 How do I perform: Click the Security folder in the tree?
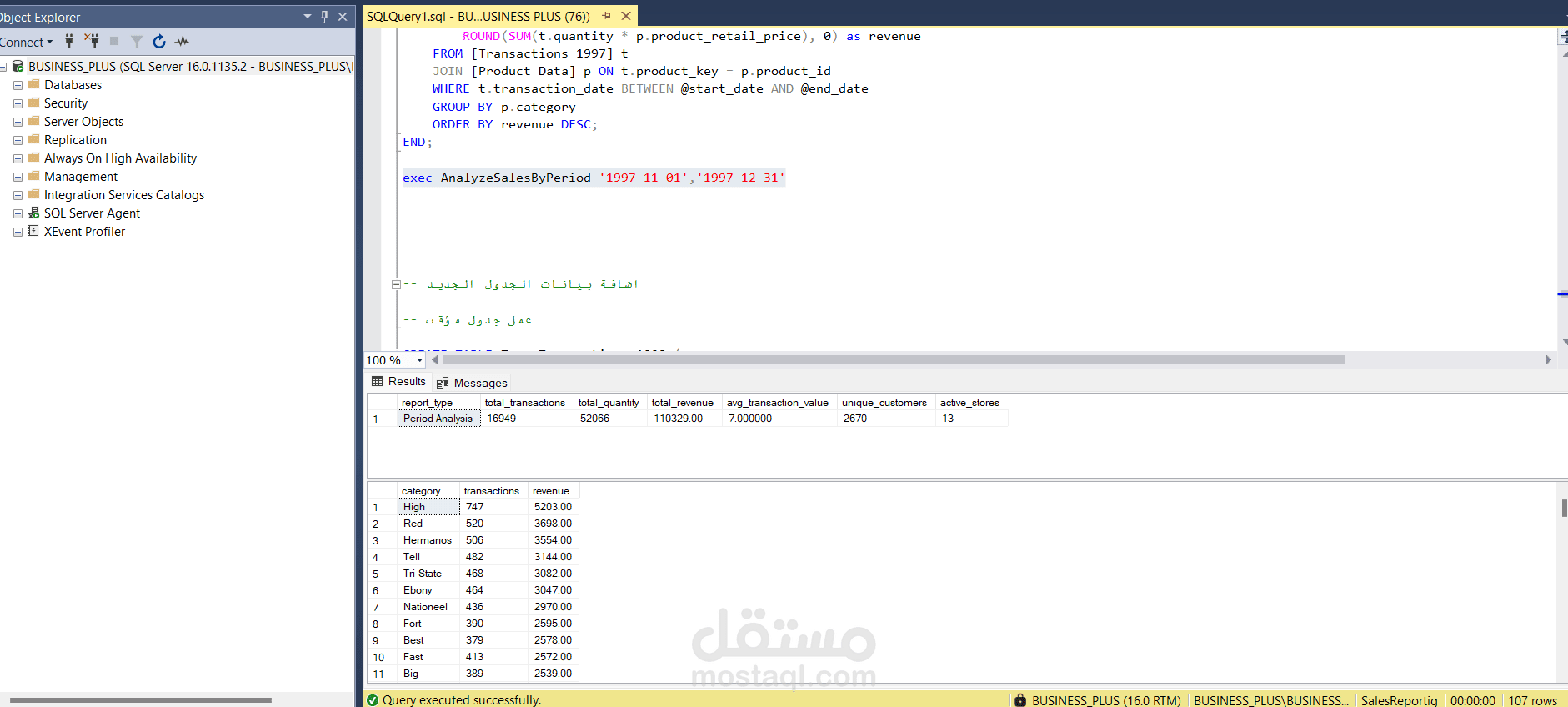point(65,103)
